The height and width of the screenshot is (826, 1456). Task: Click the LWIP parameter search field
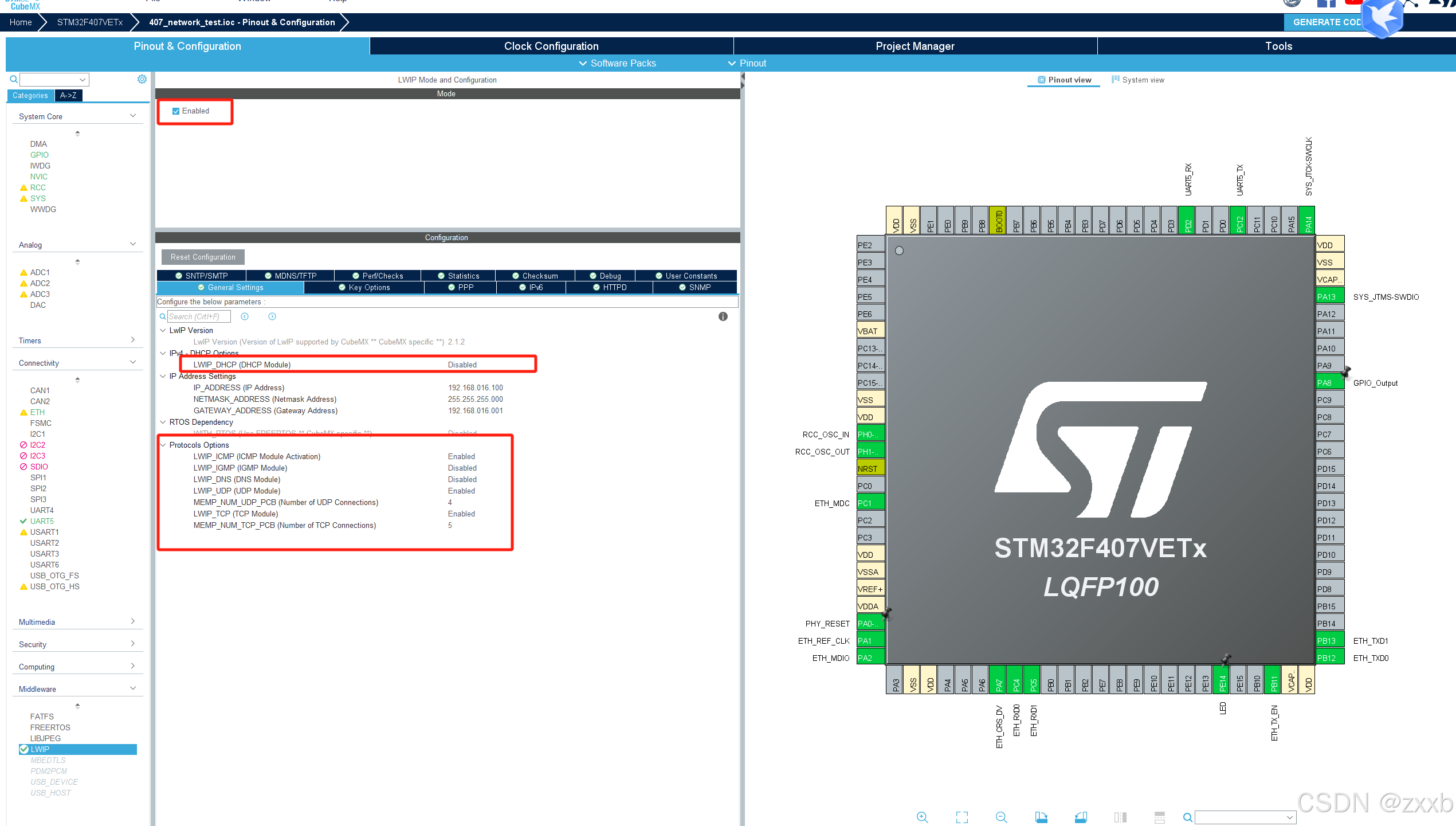pos(198,316)
